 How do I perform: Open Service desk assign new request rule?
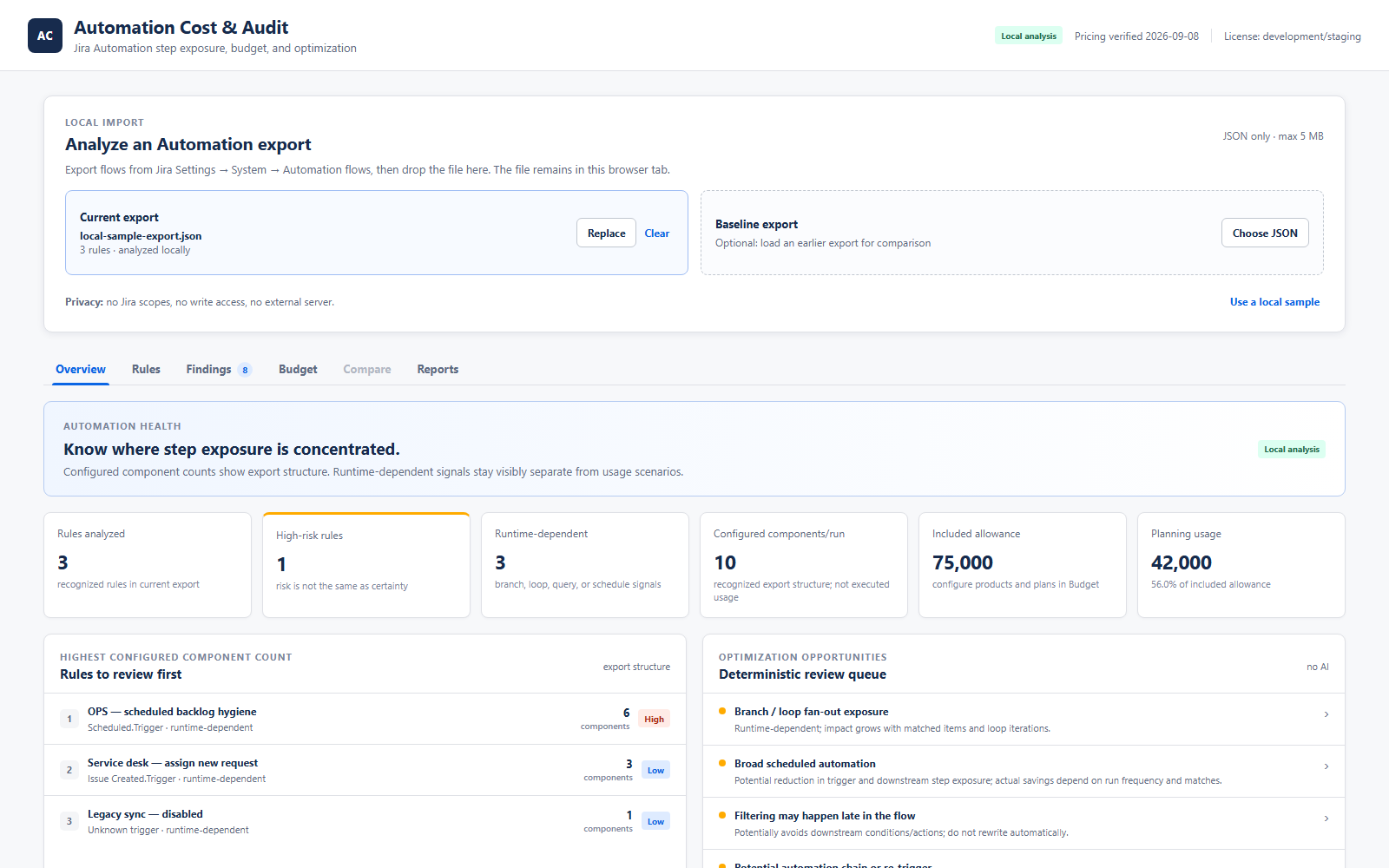(365, 770)
